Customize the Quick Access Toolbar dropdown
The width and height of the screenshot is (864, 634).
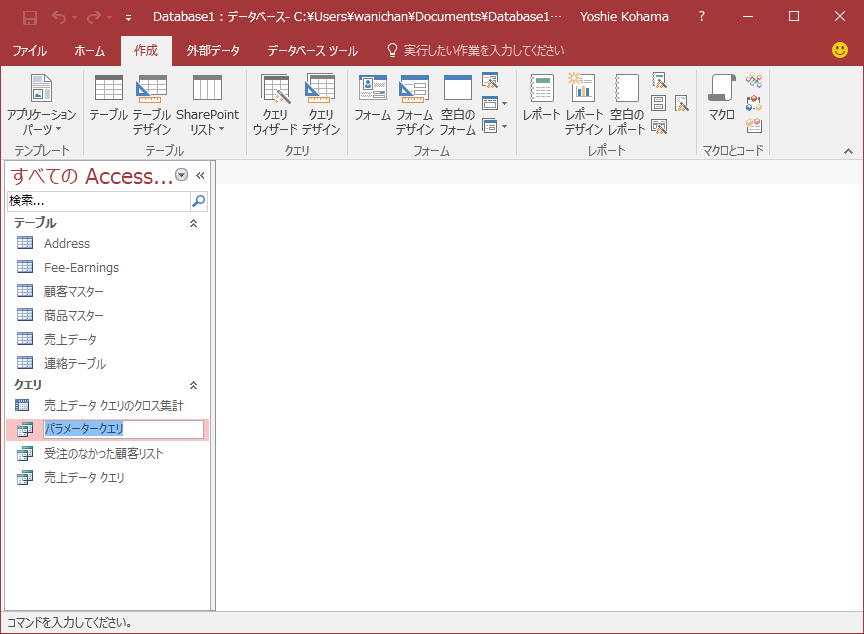(x=128, y=18)
